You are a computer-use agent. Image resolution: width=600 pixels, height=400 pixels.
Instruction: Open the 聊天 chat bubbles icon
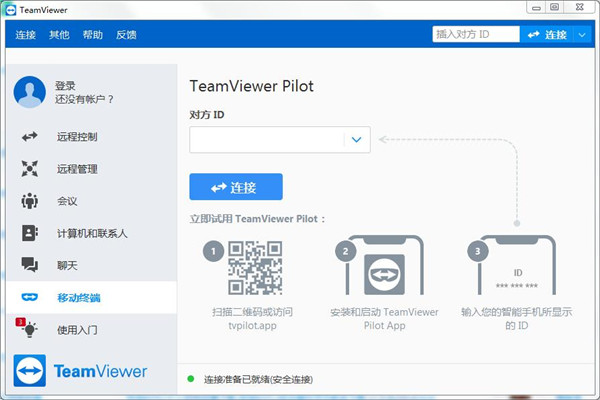[x=29, y=264]
